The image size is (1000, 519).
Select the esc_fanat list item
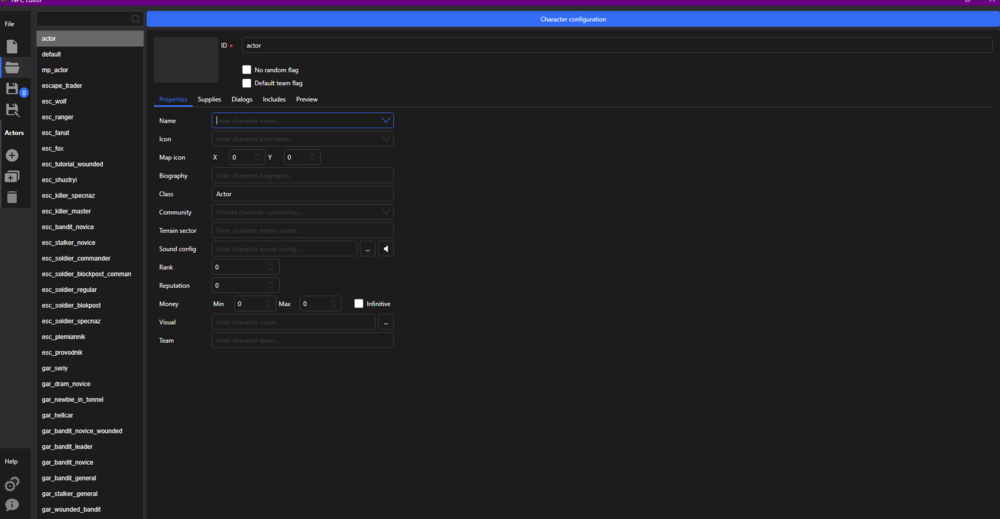click(x=90, y=133)
